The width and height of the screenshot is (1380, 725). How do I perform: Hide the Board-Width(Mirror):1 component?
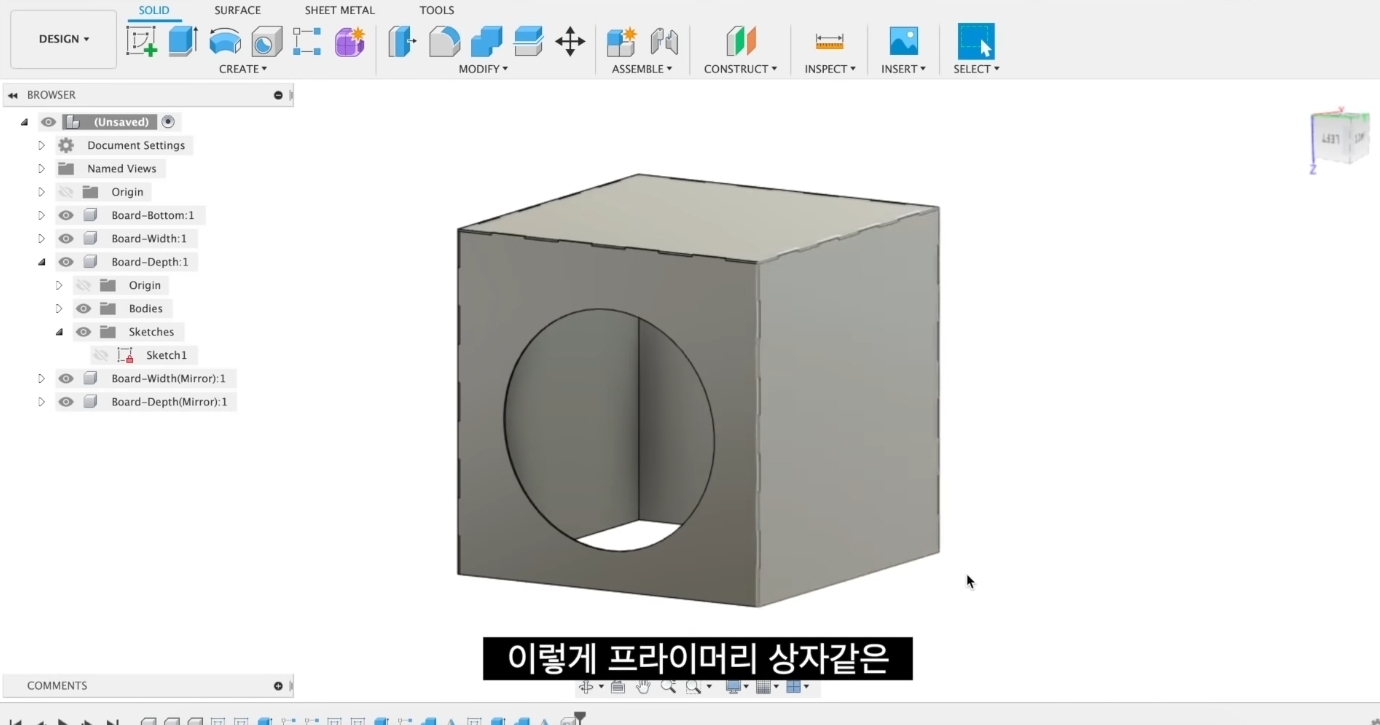click(x=66, y=379)
